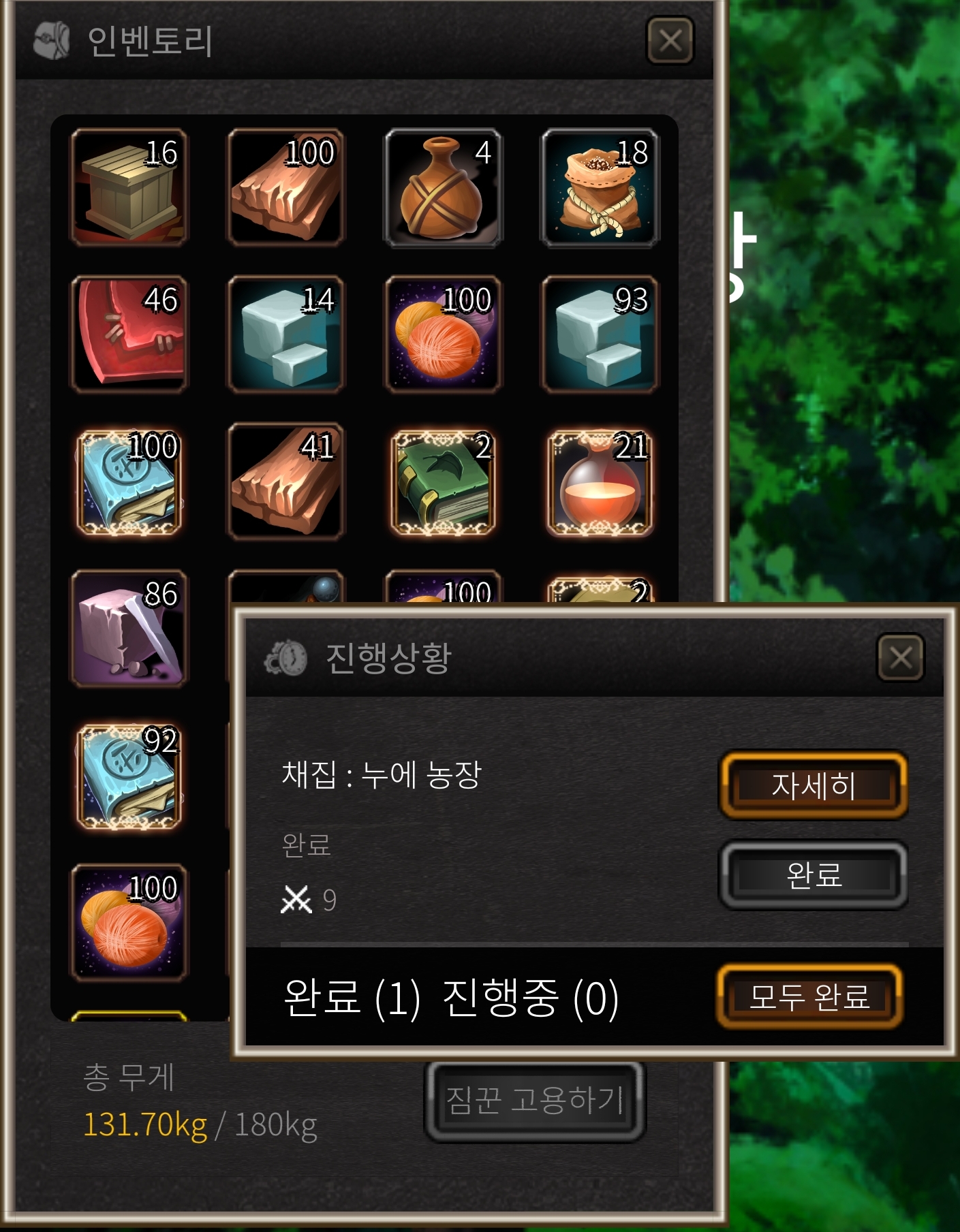Select the white stone blocks with 93
This screenshot has height=1232, width=960.
tap(600, 334)
